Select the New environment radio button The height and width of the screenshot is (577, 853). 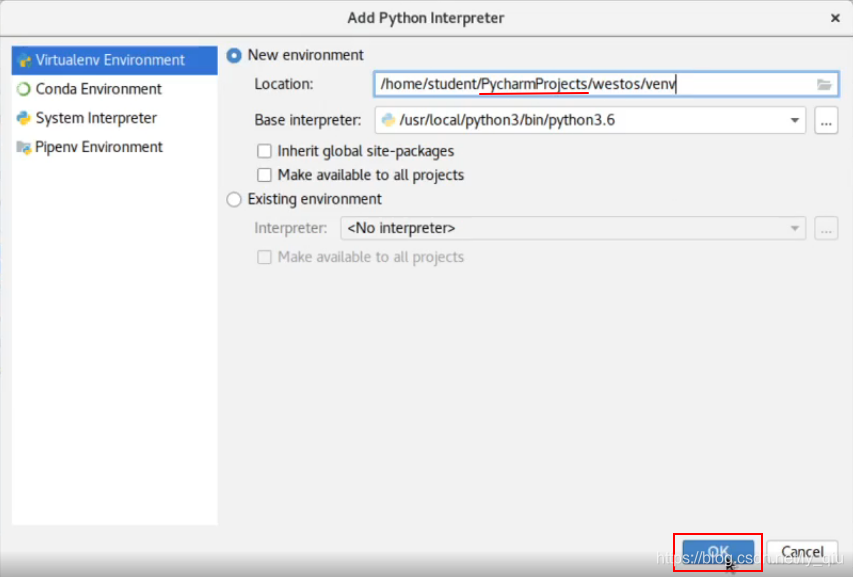(234, 55)
